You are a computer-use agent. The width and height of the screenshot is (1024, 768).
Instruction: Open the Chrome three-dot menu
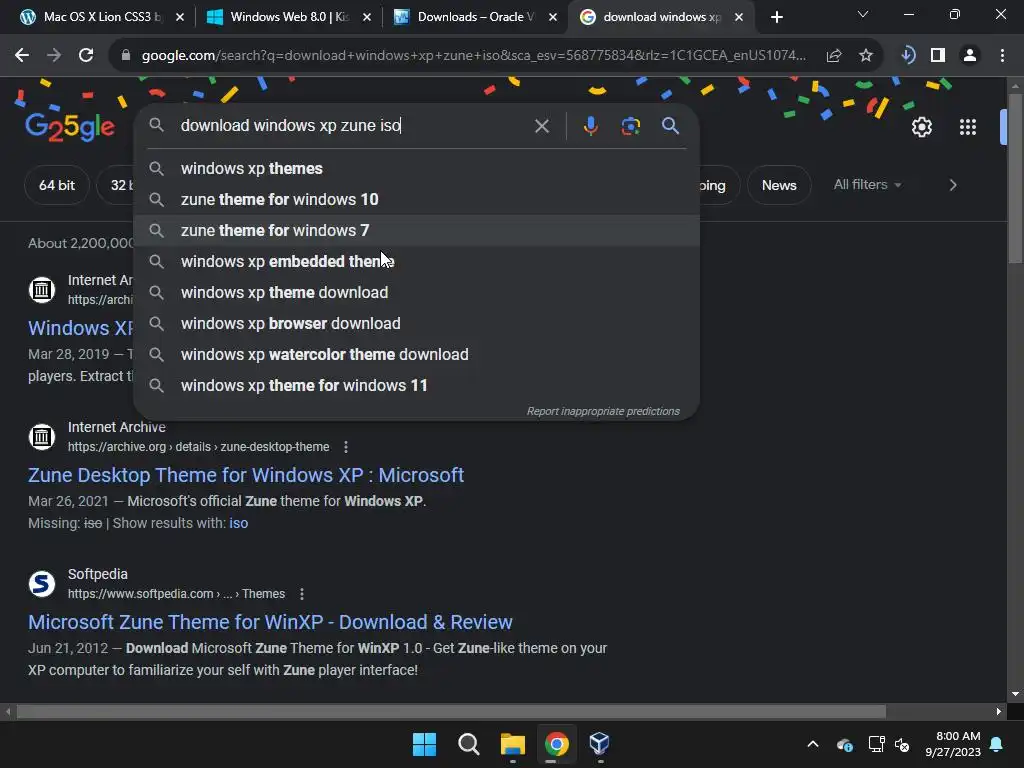1002,56
